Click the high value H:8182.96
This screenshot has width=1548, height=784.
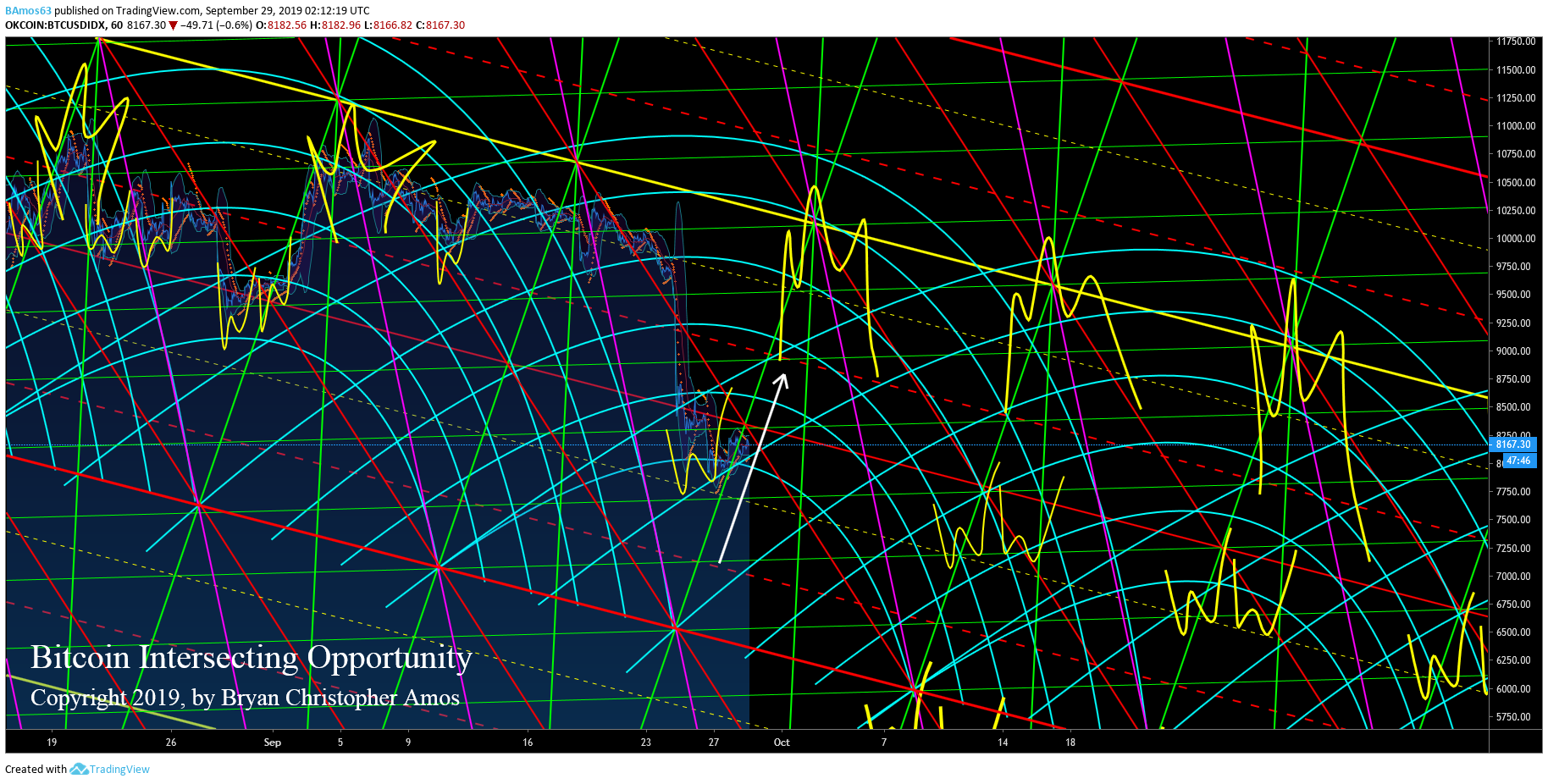[335, 25]
